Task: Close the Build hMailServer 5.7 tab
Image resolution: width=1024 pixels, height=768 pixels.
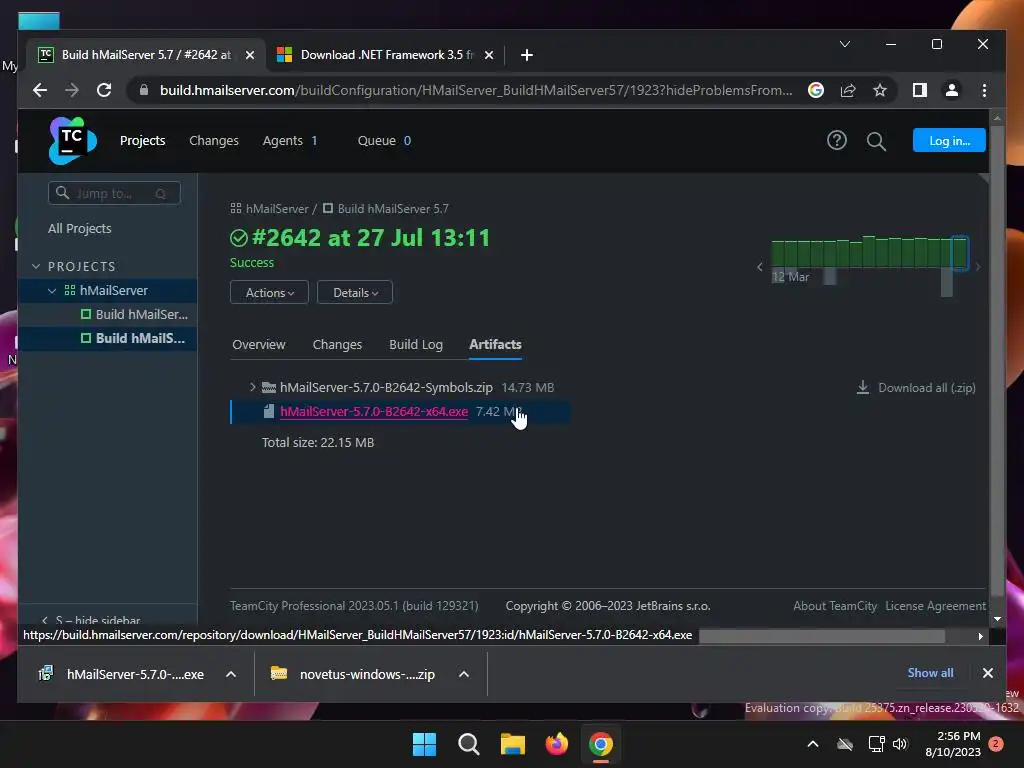Action: 249,55
